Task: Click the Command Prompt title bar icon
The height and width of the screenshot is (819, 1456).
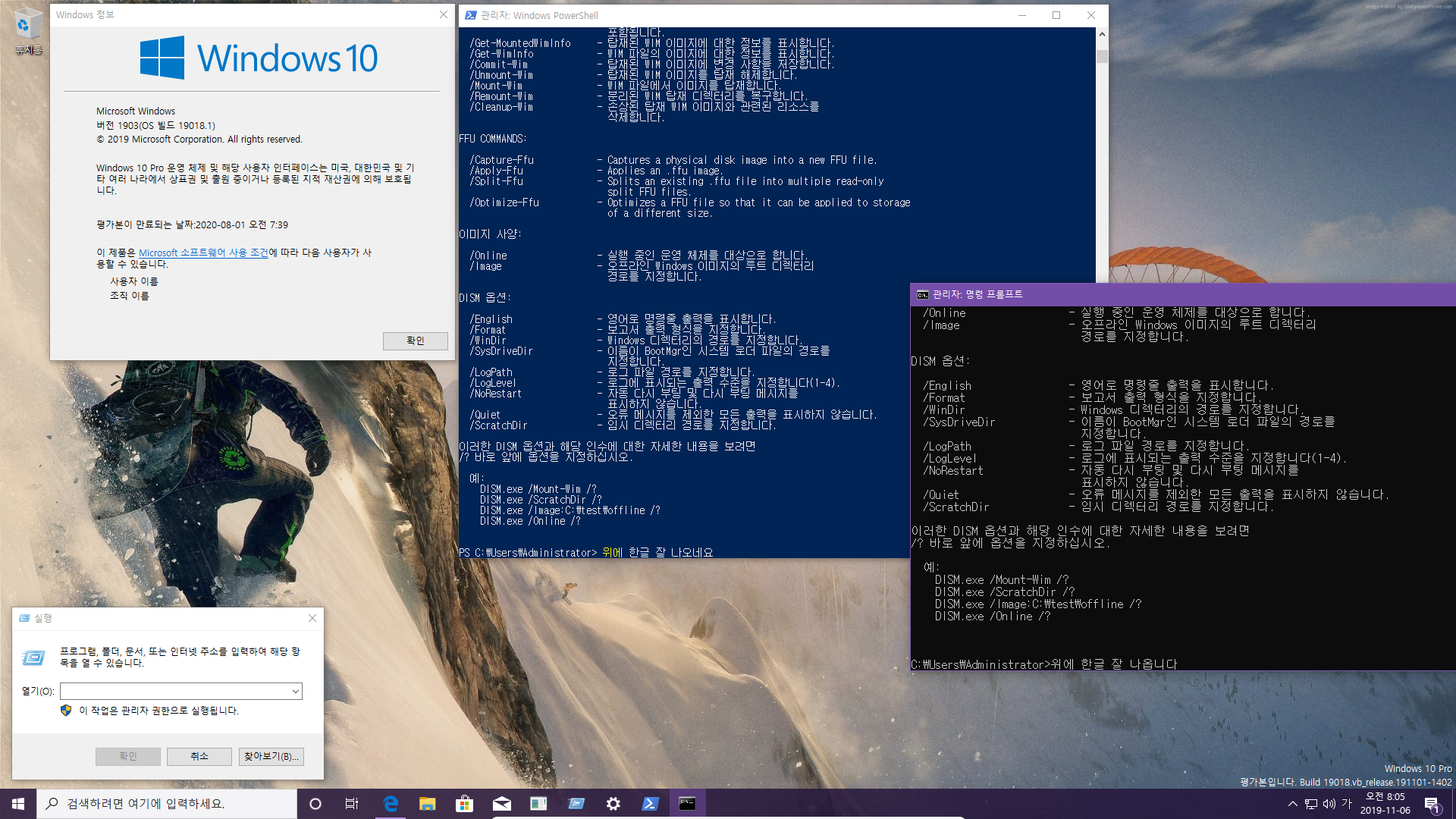Action: (x=922, y=294)
